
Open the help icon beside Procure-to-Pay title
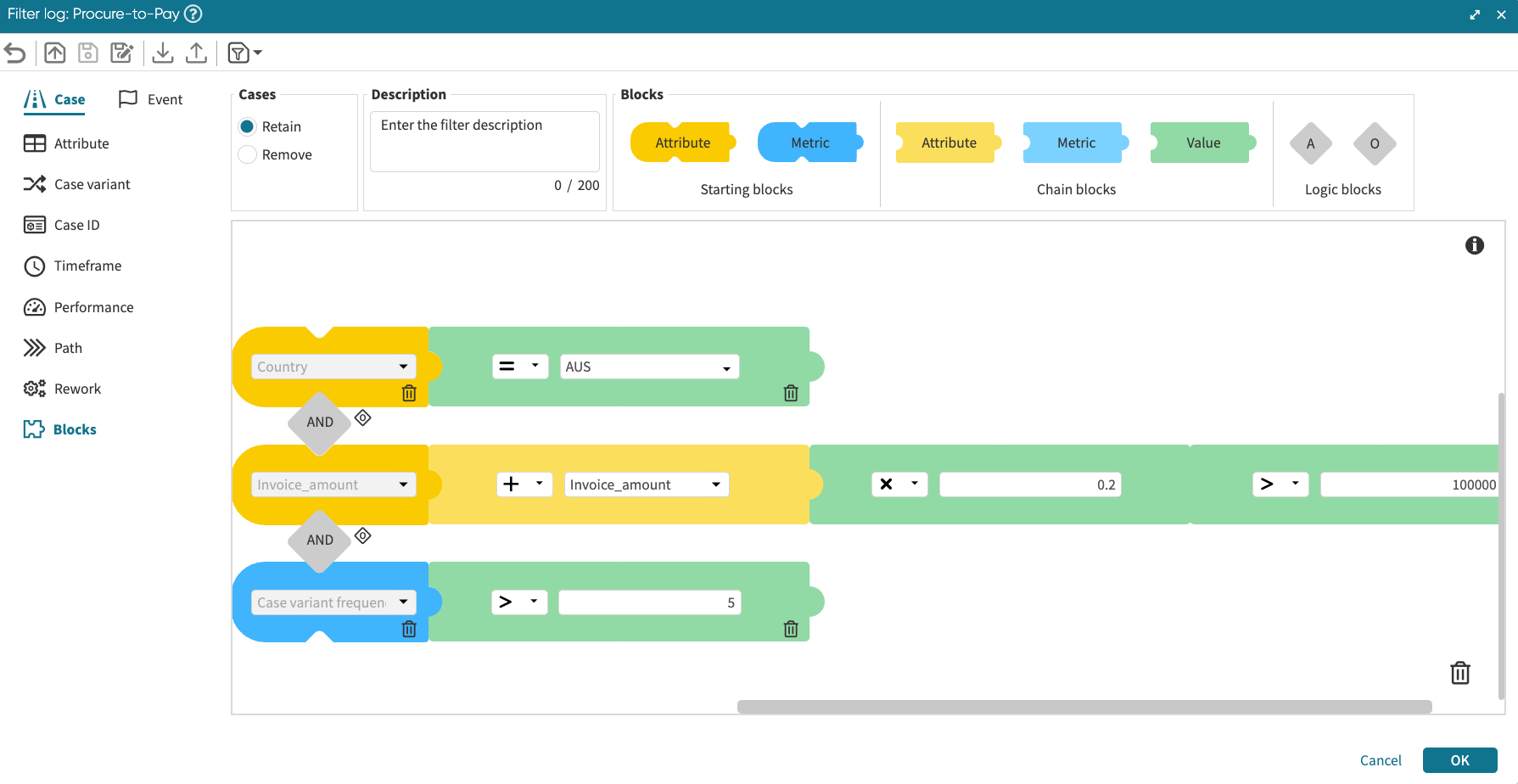193,14
